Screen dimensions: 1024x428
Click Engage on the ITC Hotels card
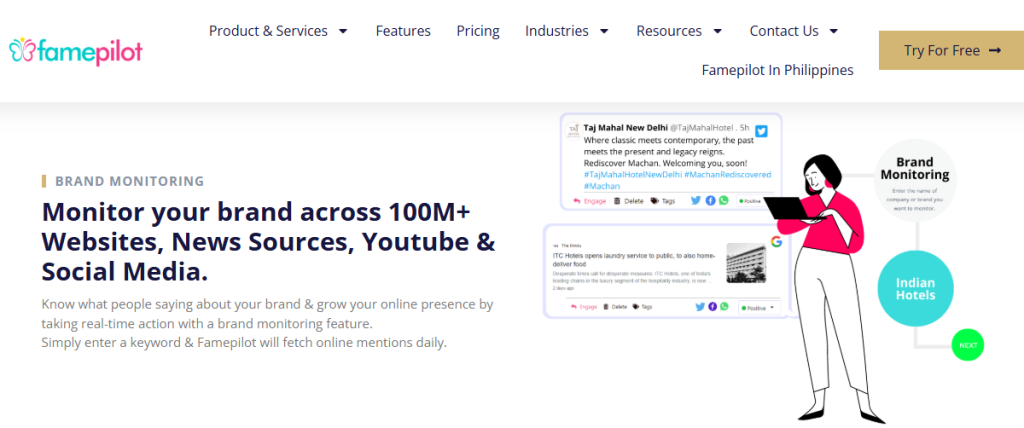[x=584, y=306]
